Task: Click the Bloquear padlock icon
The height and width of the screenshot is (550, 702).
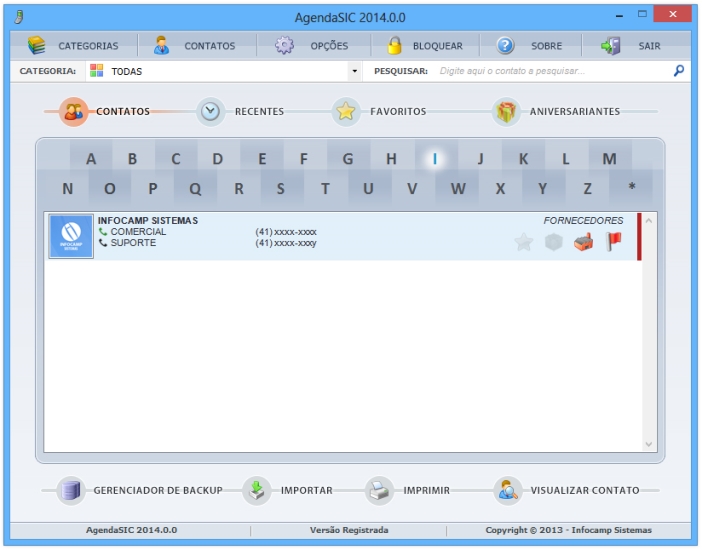Action: click(394, 45)
